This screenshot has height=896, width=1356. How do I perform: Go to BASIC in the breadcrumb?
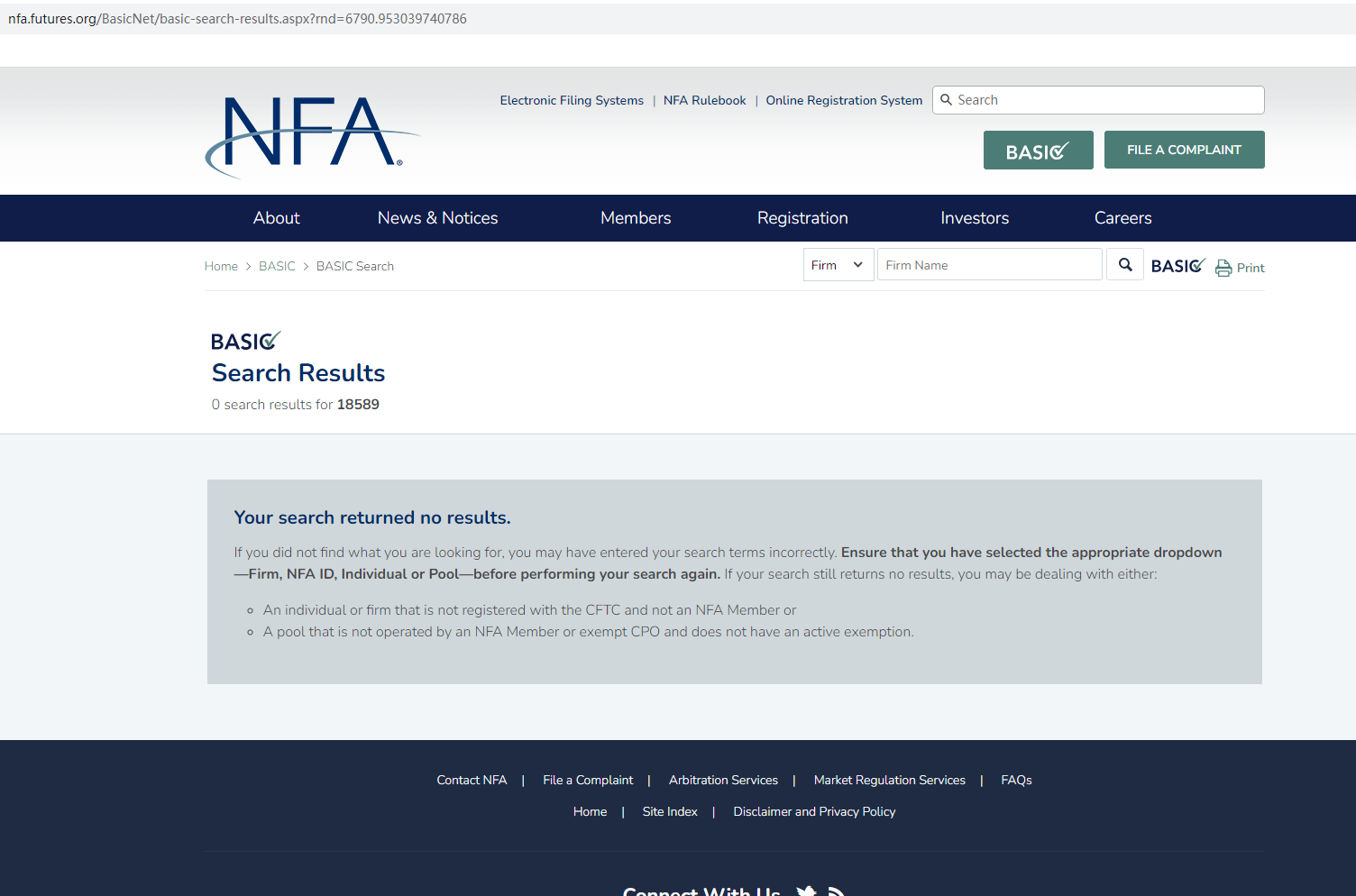277,266
